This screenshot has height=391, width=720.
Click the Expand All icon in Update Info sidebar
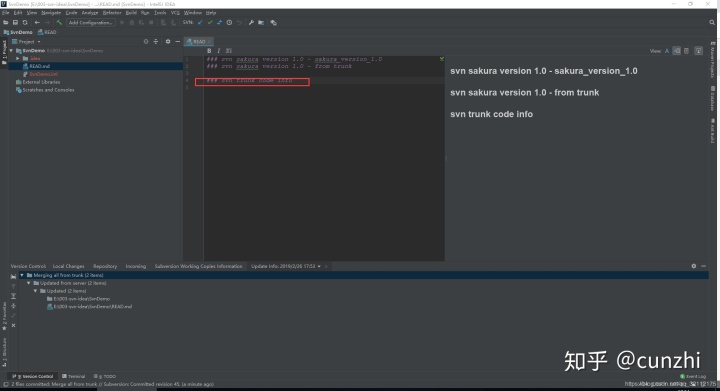click(13, 296)
